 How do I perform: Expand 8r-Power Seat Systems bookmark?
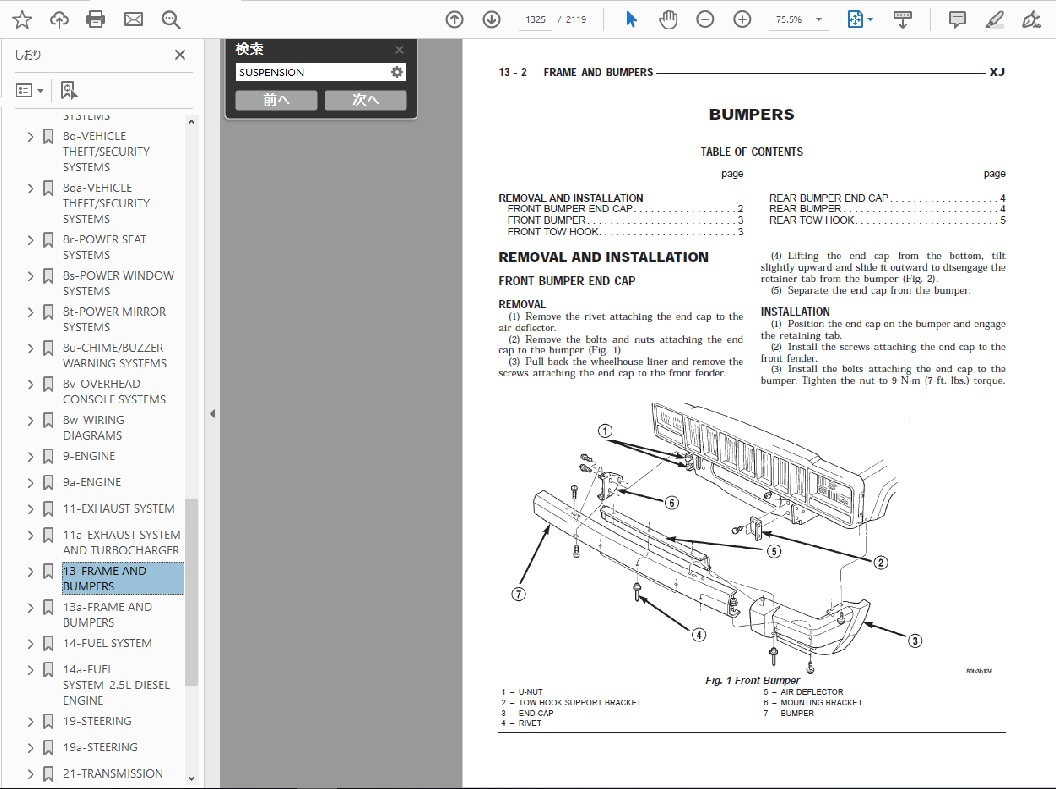30,240
